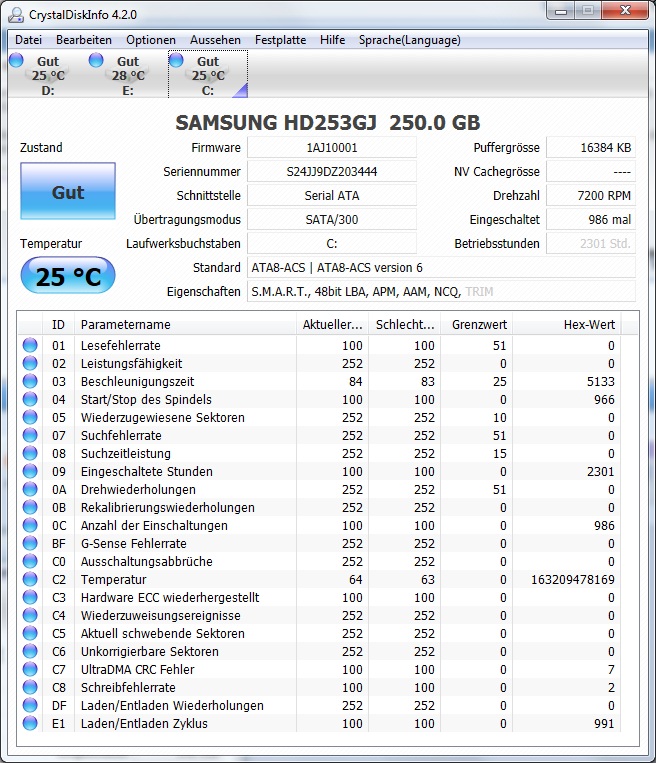Click status orb for Lesefehlerrate row

point(30,345)
